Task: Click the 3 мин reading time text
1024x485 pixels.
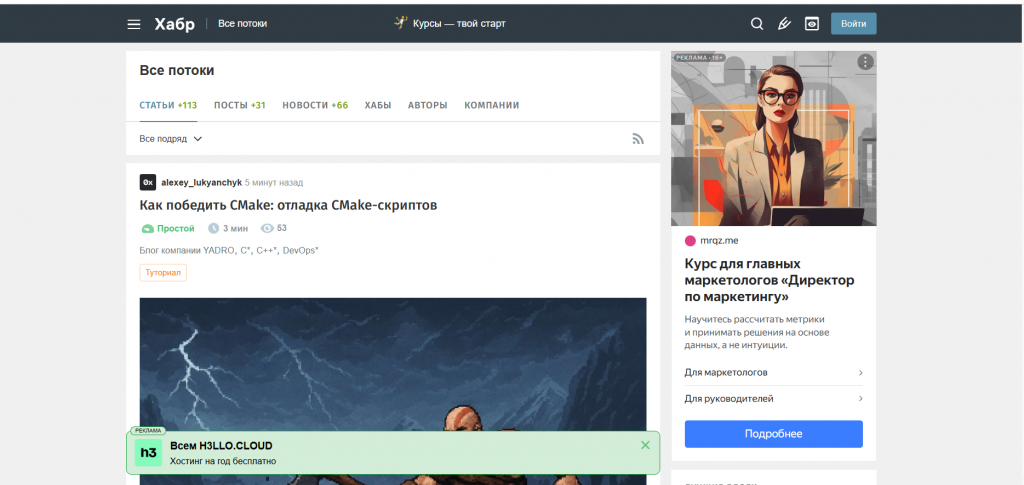Action: (x=235, y=228)
